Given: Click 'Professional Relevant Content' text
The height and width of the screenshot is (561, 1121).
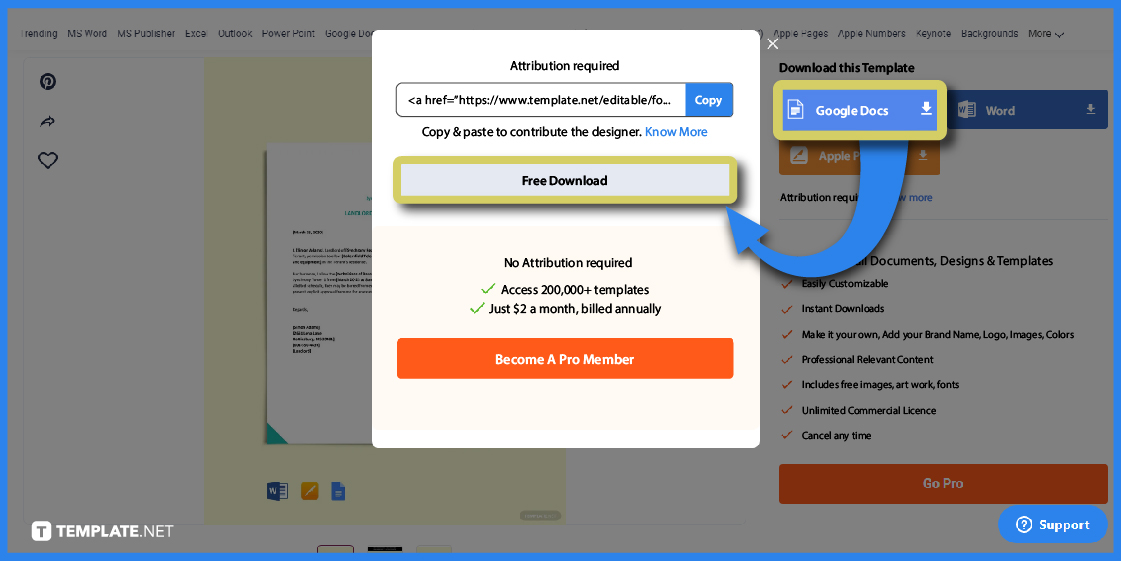Looking at the screenshot, I should click(867, 359).
